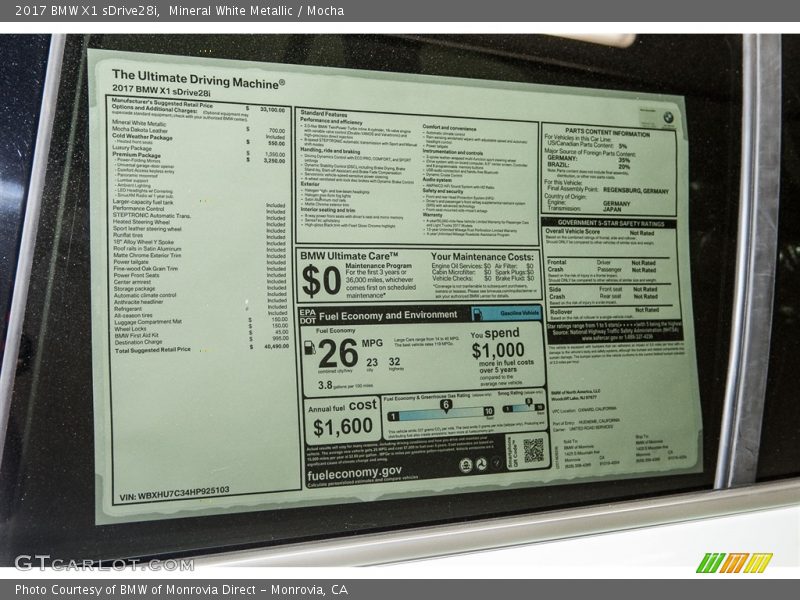Click the large '$0' maintenance figure

tap(321, 282)
